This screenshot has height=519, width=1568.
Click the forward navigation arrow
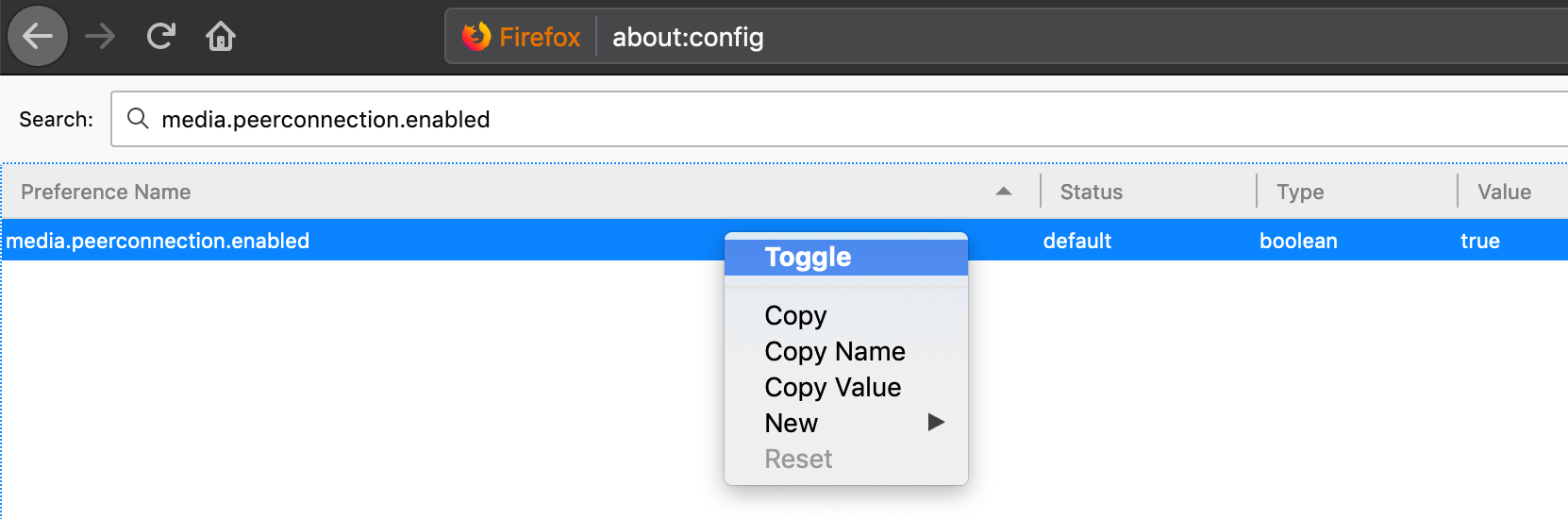[100, 37]
